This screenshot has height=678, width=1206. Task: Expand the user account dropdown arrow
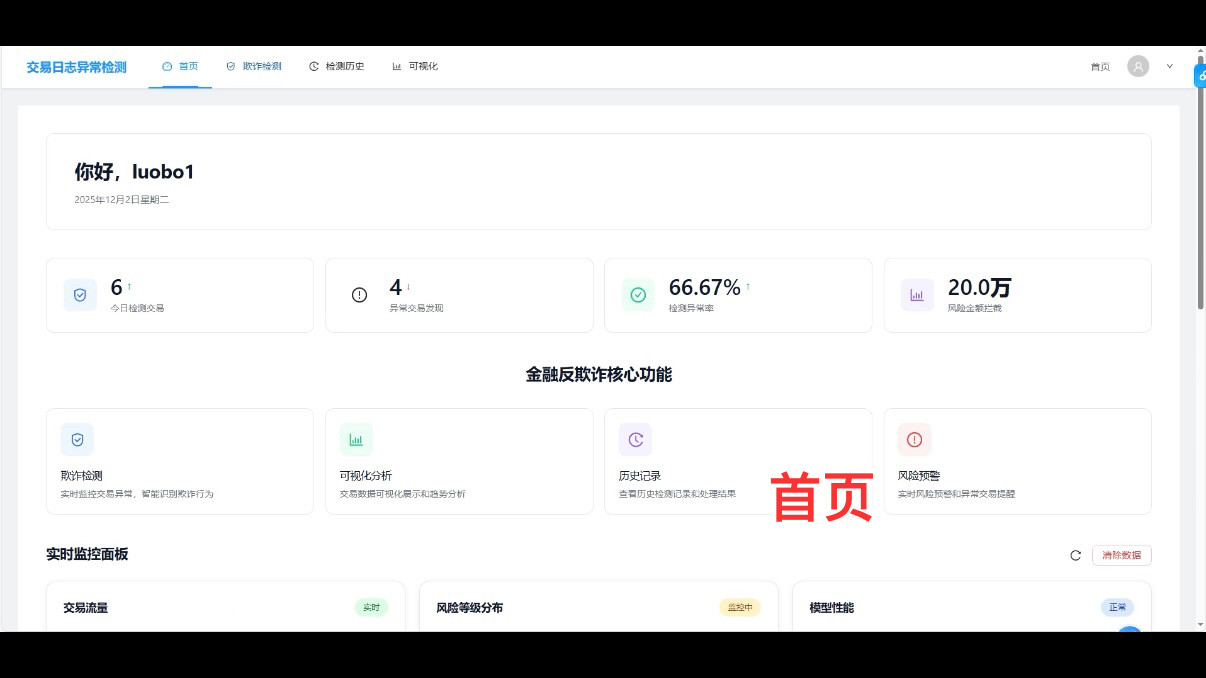(1170, 66)
